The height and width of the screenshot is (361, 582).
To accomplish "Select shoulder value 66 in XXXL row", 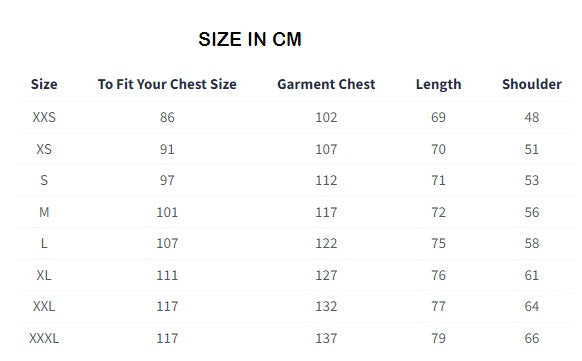I will pos(532,338).
